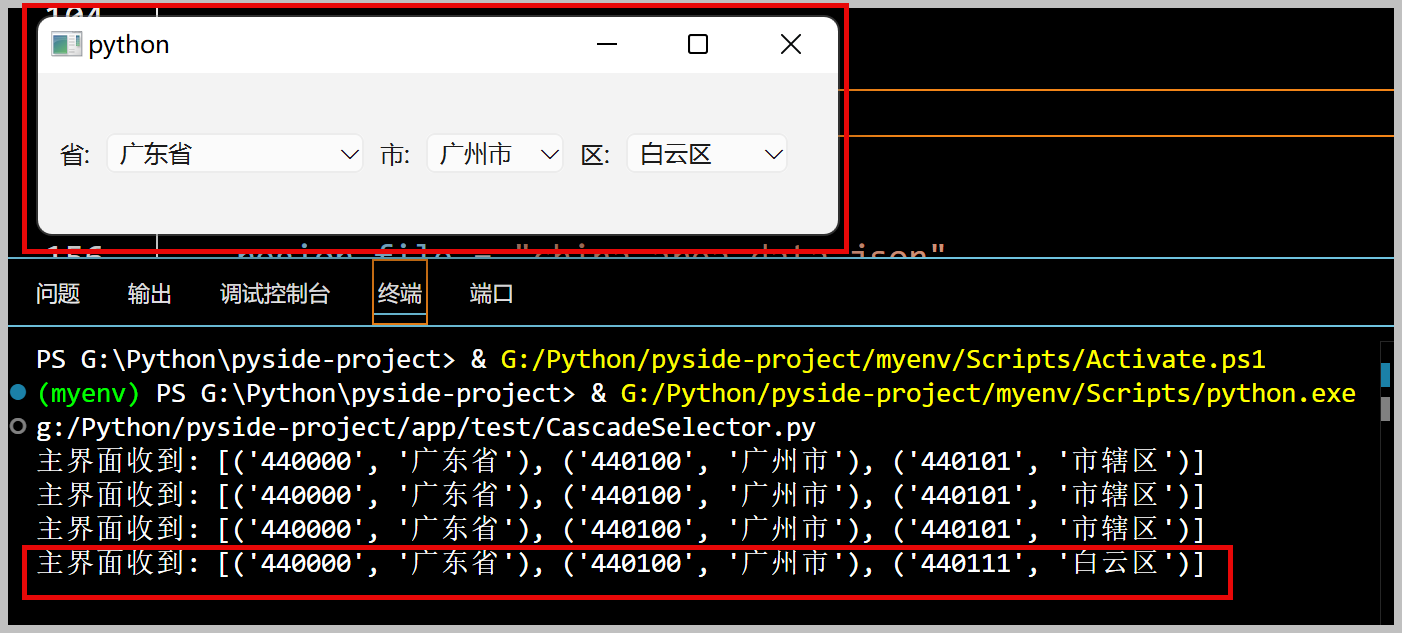This screenshot has height=633, width=1402.
Task: Select the 调试控制台 tab
Action: (x=275, y=293)
